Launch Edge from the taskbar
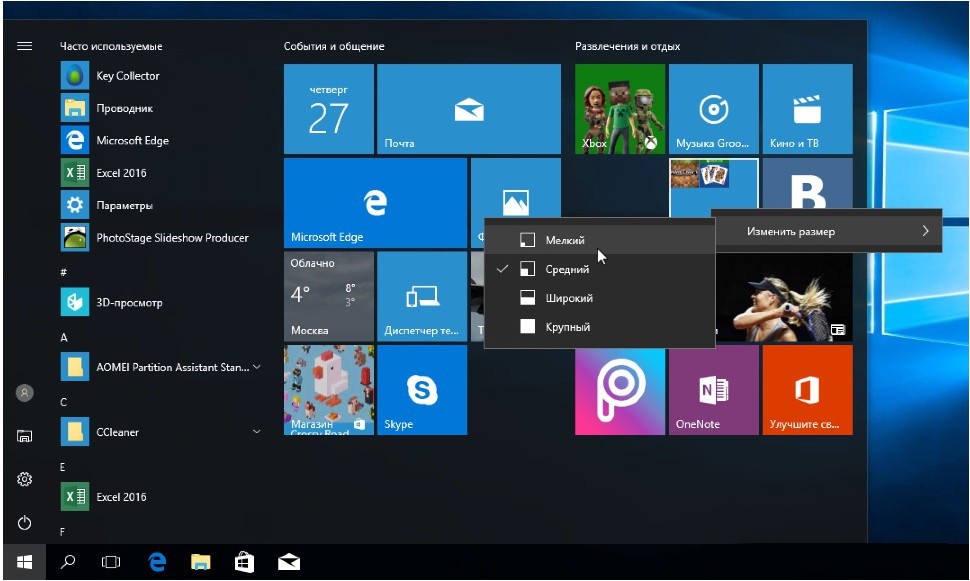 click(x=157, y=562)
